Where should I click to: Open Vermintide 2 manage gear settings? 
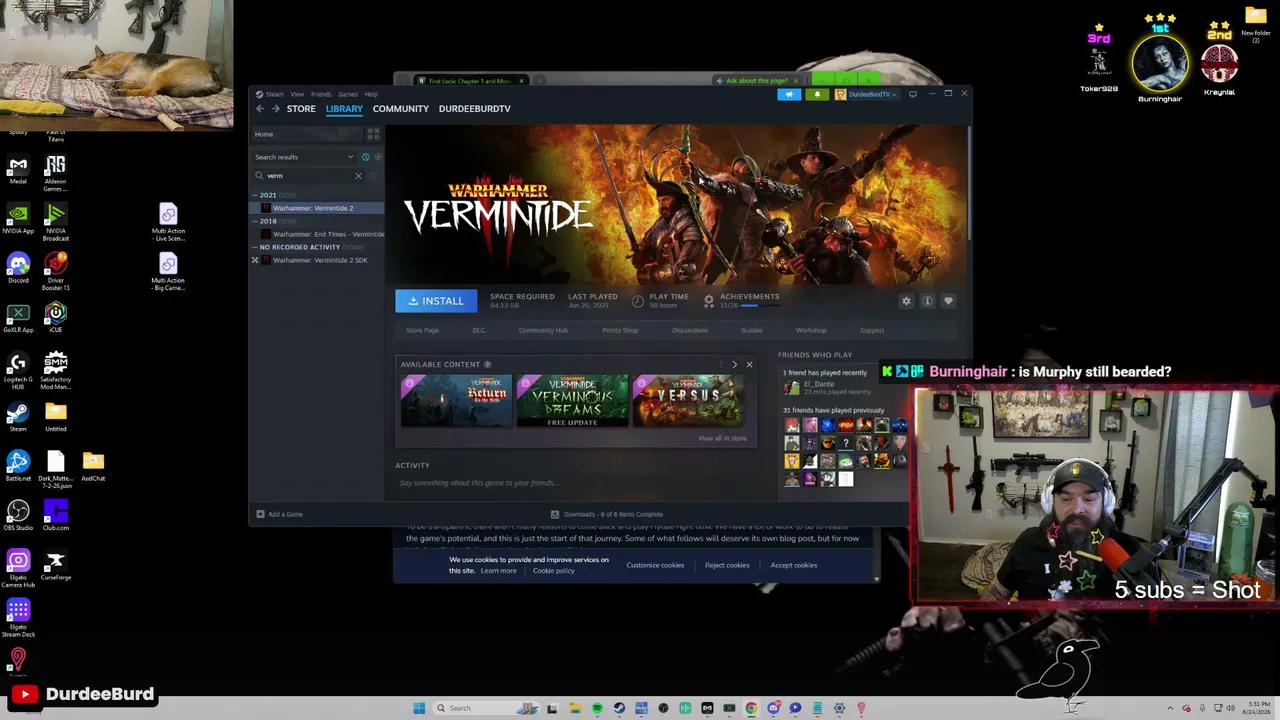click(906, 301)
